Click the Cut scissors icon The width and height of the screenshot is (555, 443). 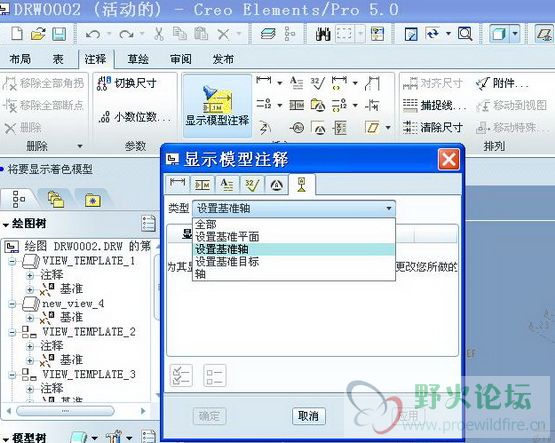pyautogui.click(x=159, y=34)
